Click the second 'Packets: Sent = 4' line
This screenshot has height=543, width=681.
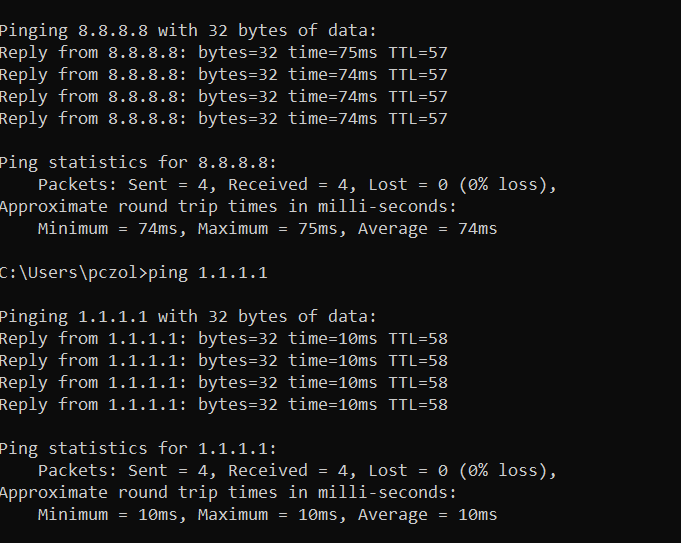(x=297, y=471)
